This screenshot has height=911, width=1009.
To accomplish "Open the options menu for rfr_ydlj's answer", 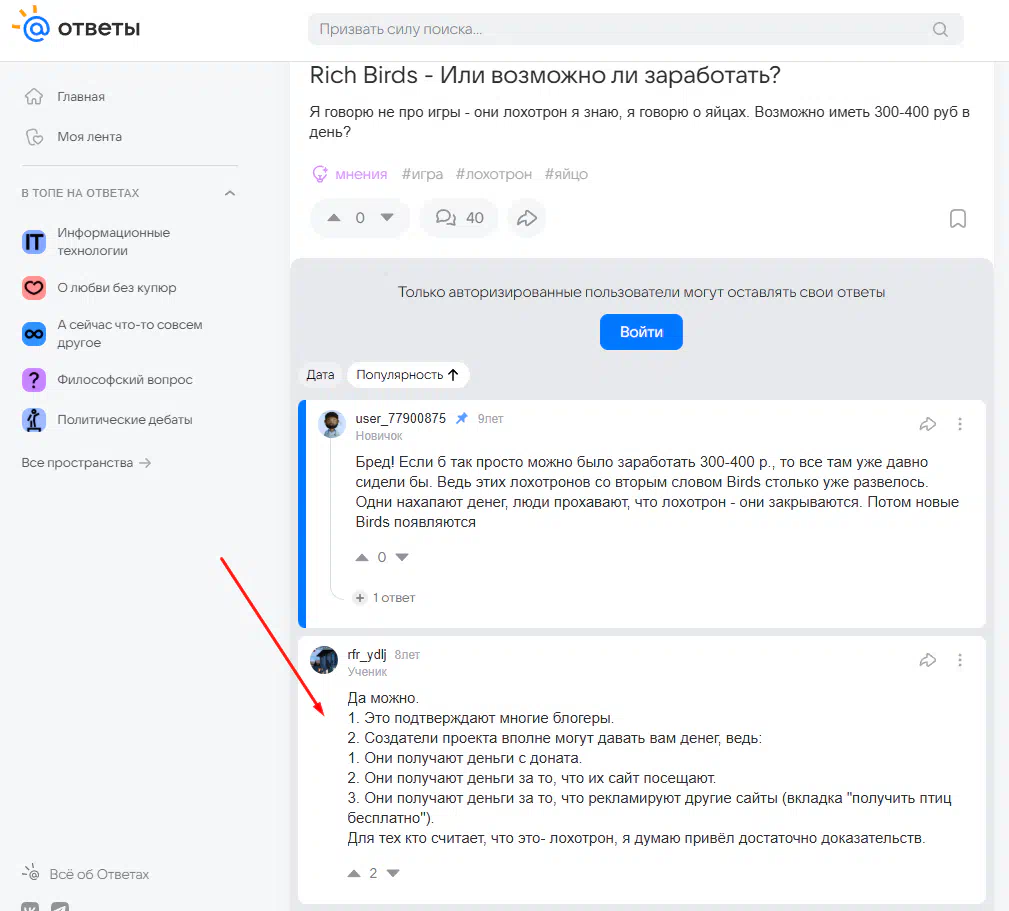I will tap(959, 660).
